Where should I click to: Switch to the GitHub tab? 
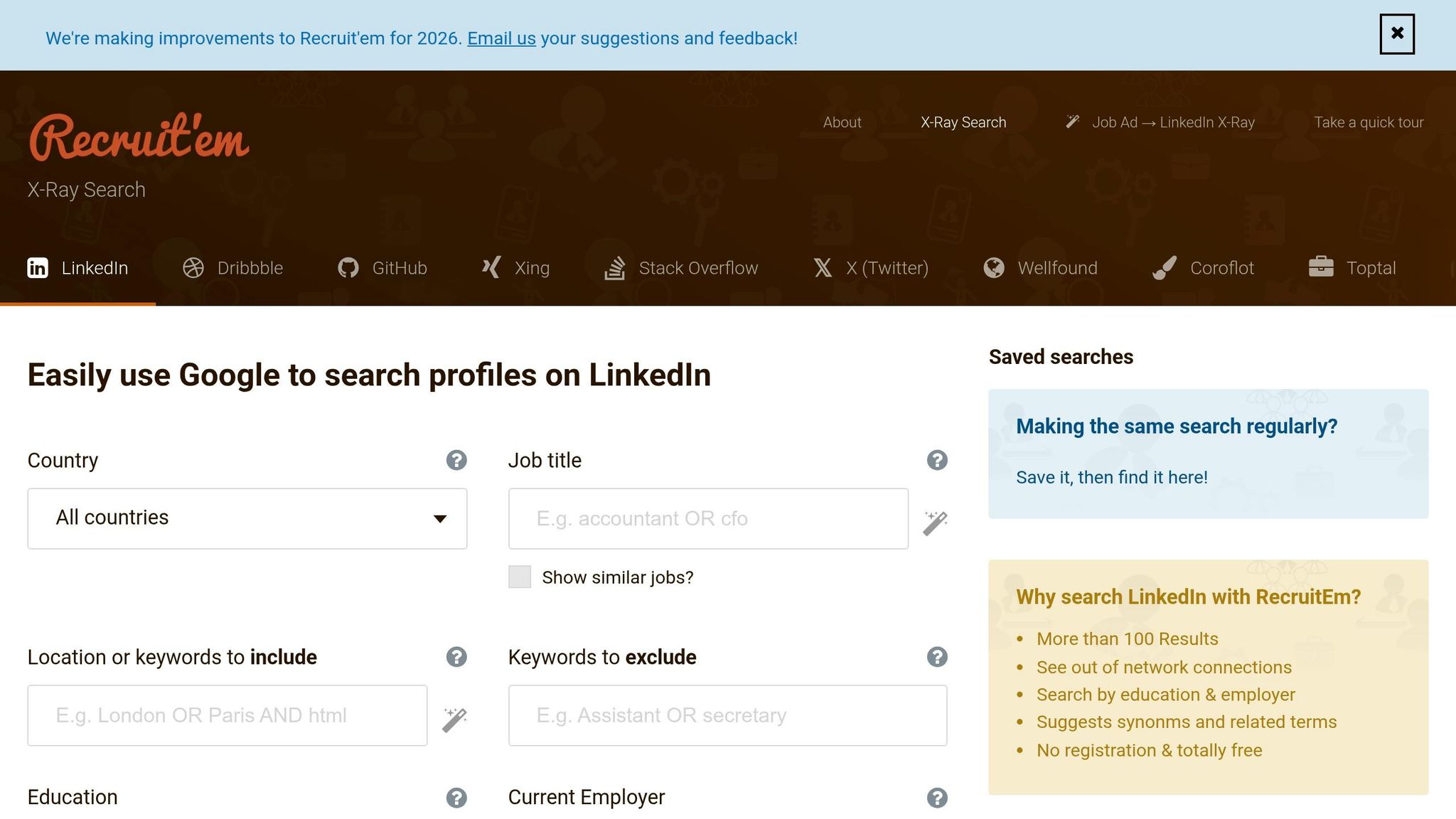click(x=382, y=268)
